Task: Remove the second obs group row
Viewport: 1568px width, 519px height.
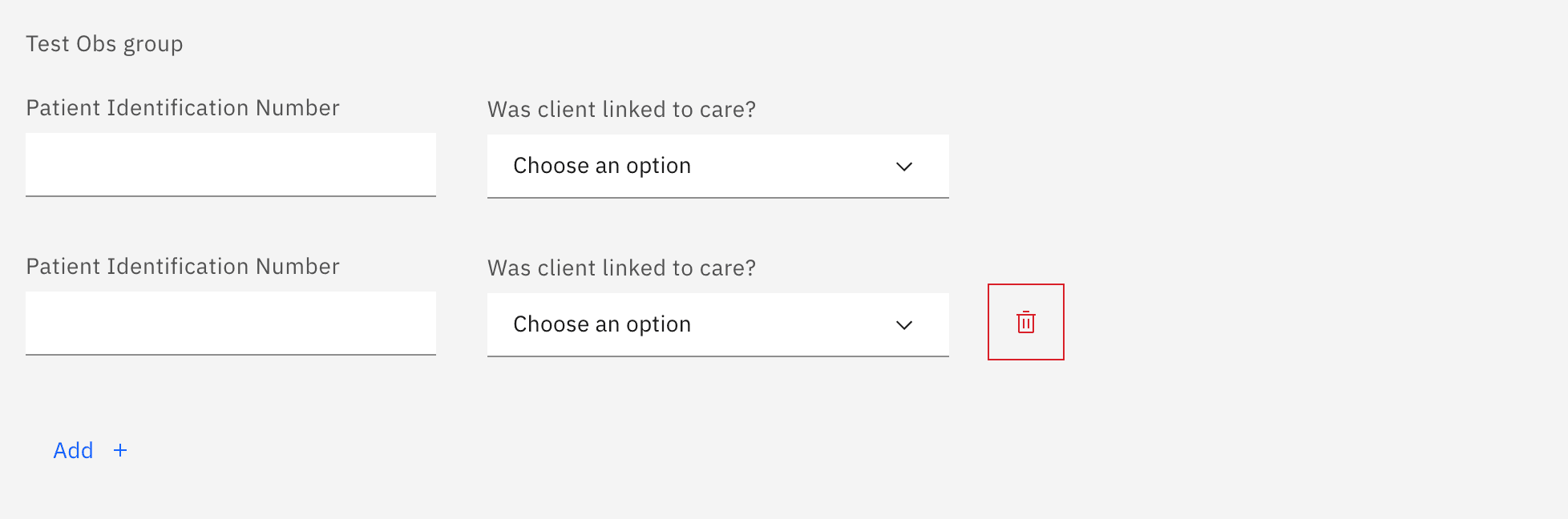Action: (1026, 322)
